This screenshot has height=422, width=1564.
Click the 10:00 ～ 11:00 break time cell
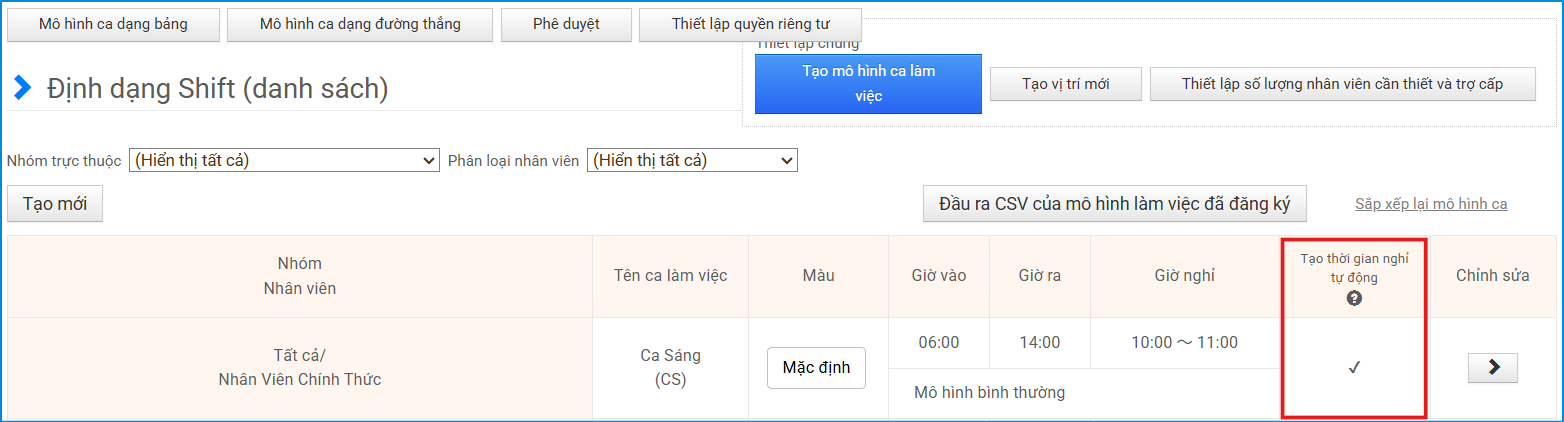[x=1184, y=343]
